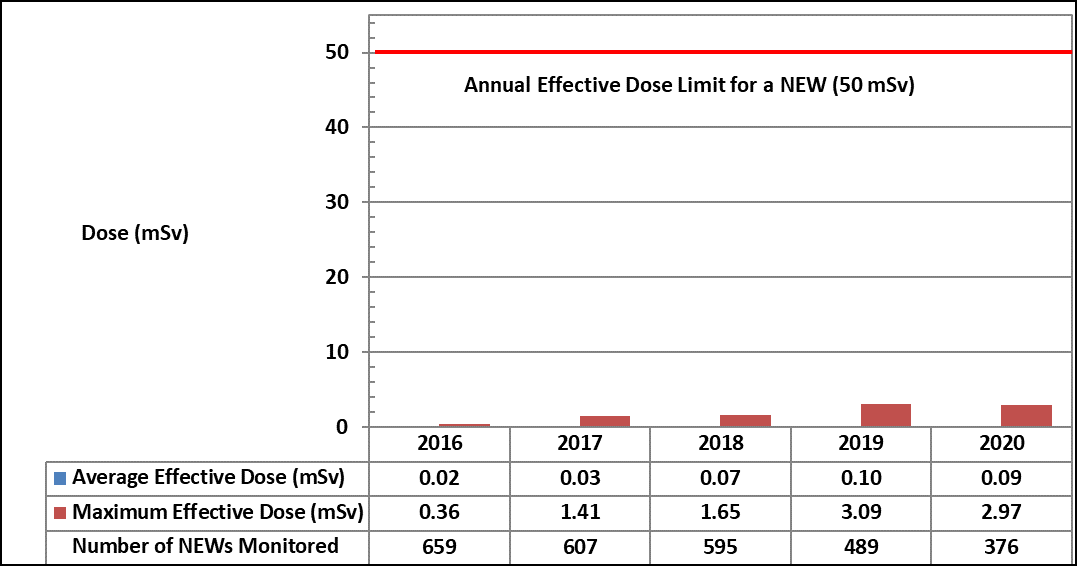Viewport: 1077px width, 566px height.
Task: Click the NEWs monitored value 595
Action: pyautogui.click(x=721, y=546)
